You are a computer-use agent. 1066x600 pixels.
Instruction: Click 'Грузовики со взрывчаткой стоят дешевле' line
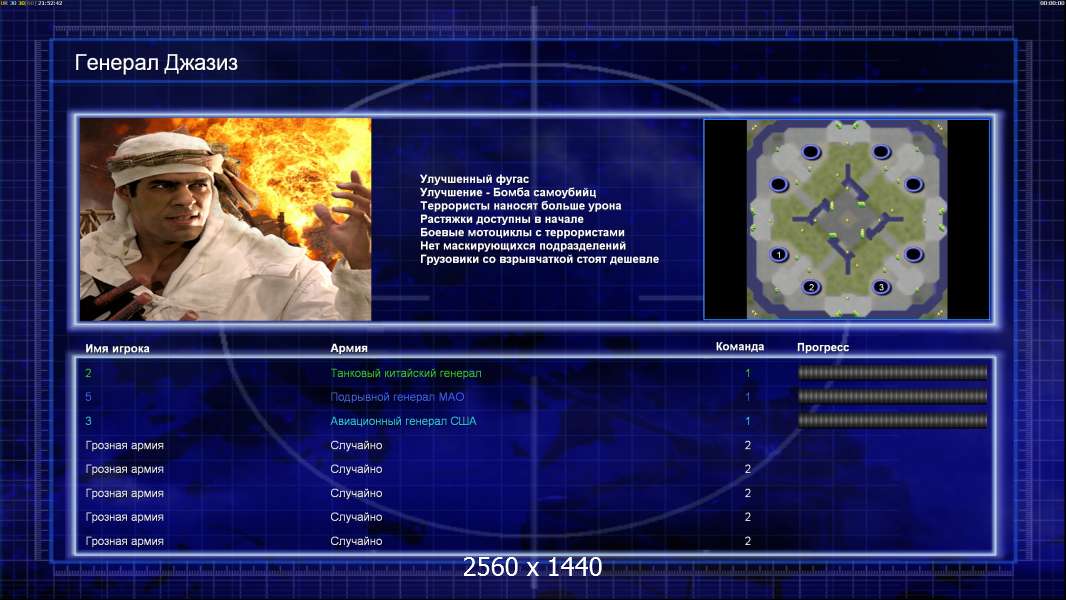tap(539, 259)
